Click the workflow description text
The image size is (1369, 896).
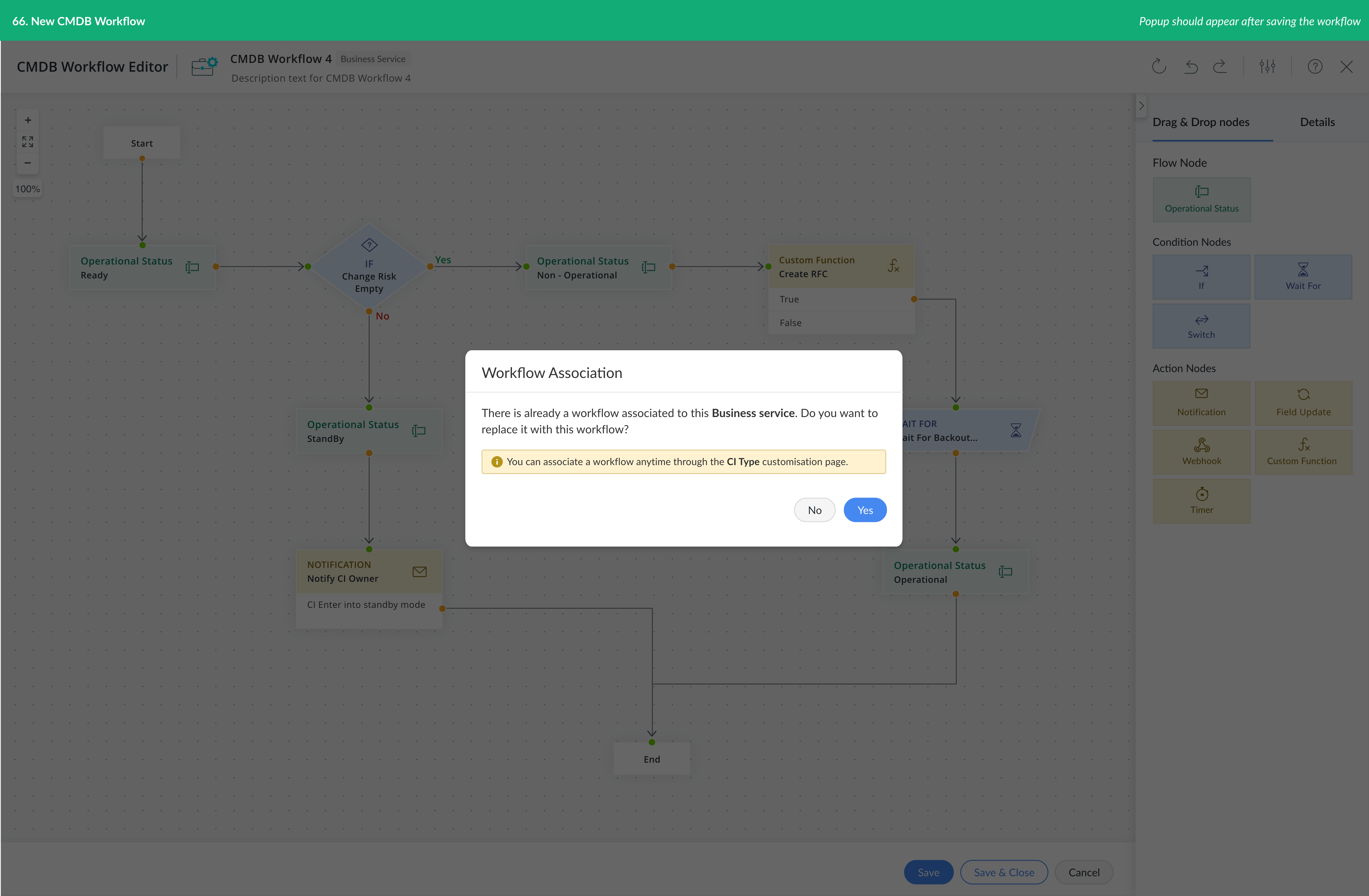coord(321,78)
